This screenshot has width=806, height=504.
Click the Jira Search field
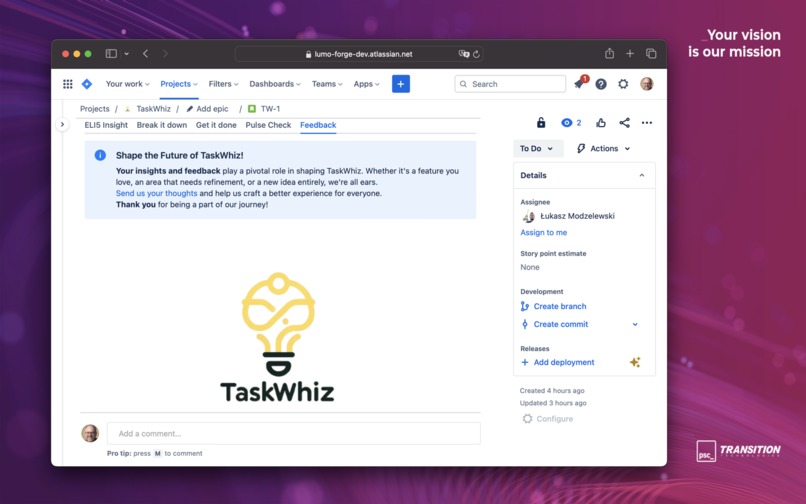[x=510, y=84]
